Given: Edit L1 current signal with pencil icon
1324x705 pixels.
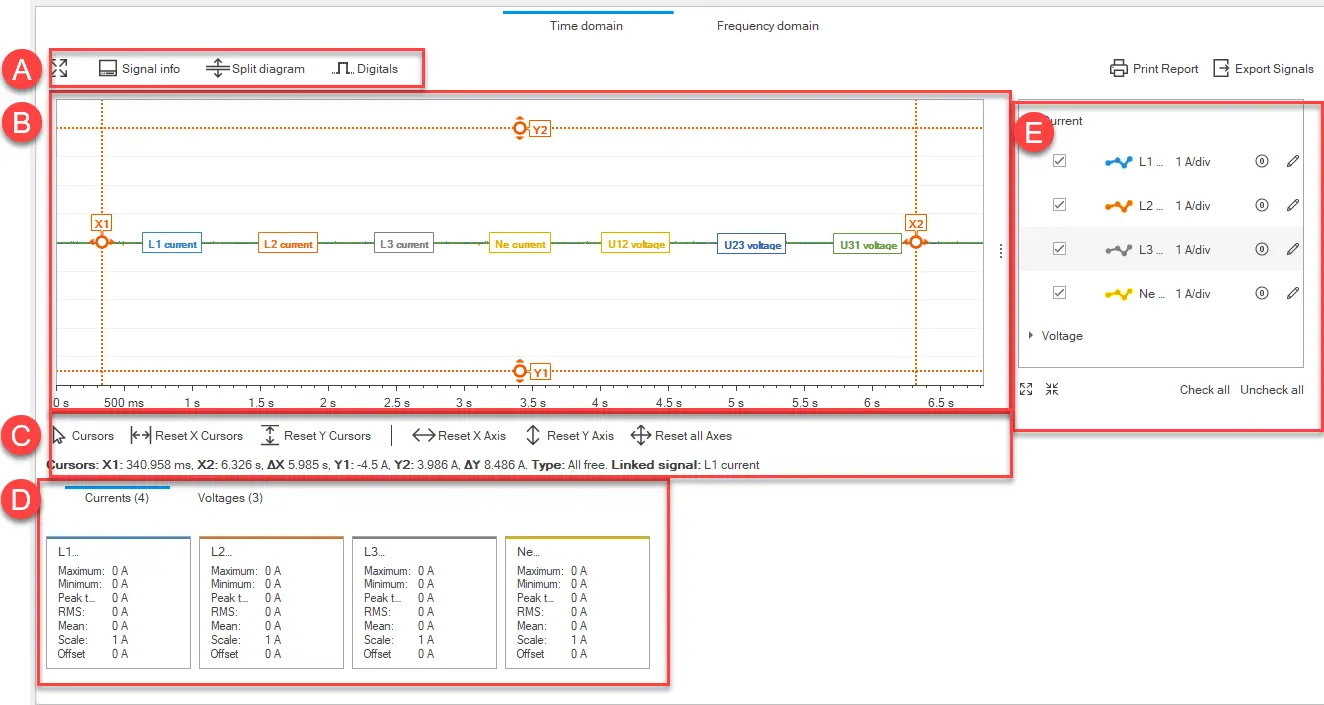Looking at the screenshot, I should (x=1292, y=161).
